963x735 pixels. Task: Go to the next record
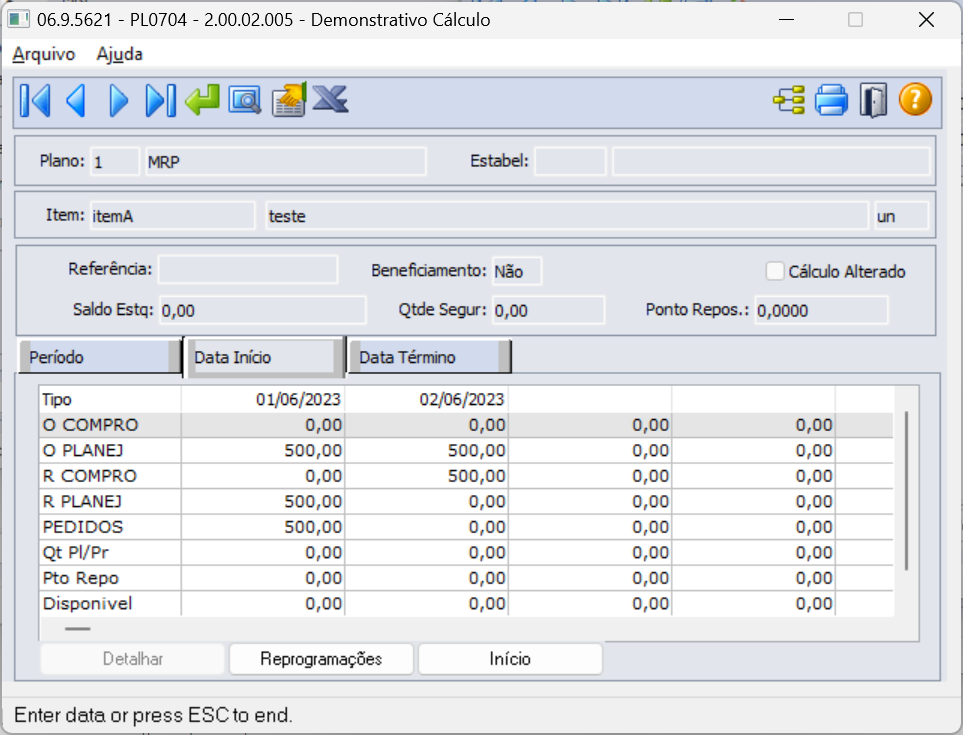118,100
